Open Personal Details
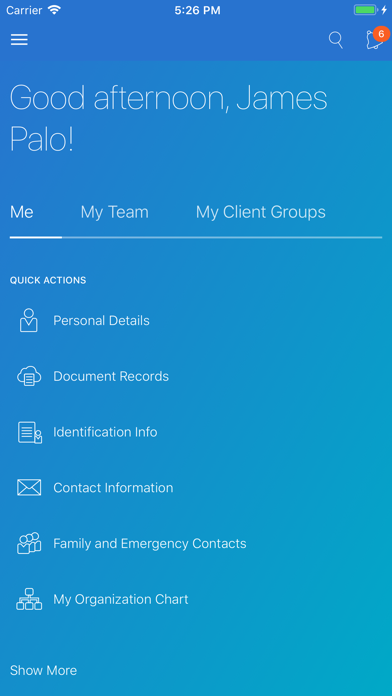The image size is (392, 696). tap(101, 320)
